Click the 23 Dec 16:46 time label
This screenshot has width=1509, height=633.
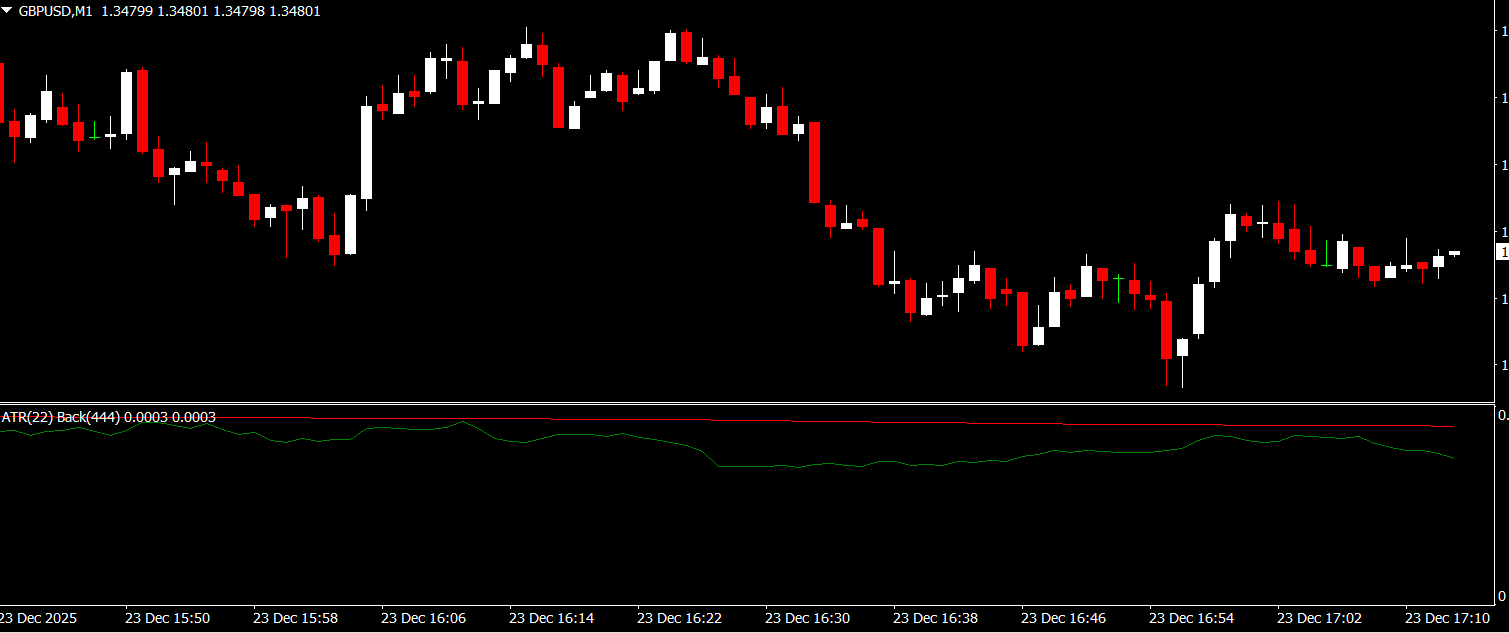tap(1063, 619)
